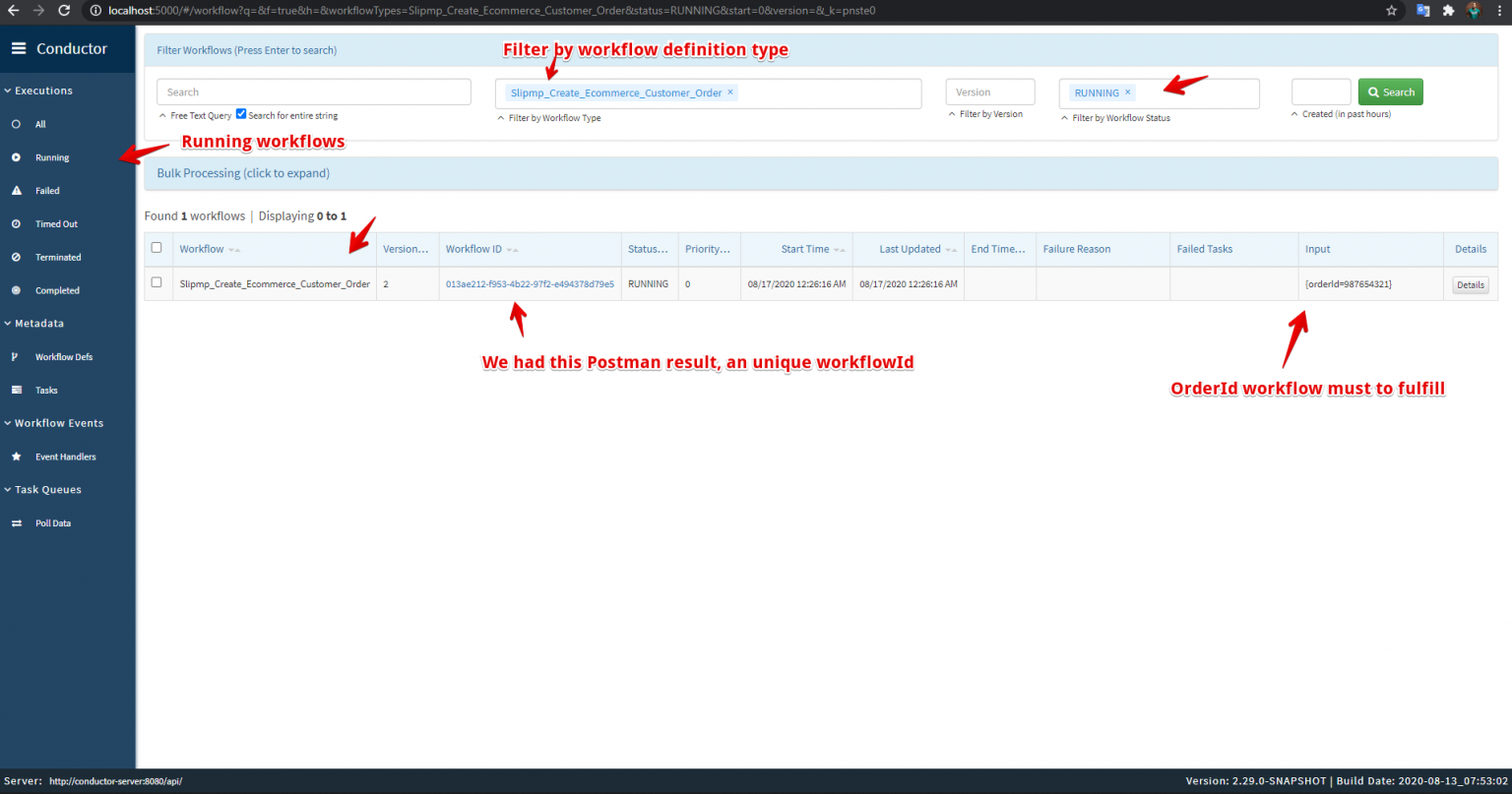This screenshot has height=794, width=1512.
Task: Open the Timed Out clock icon
Action: pos(16,224)
